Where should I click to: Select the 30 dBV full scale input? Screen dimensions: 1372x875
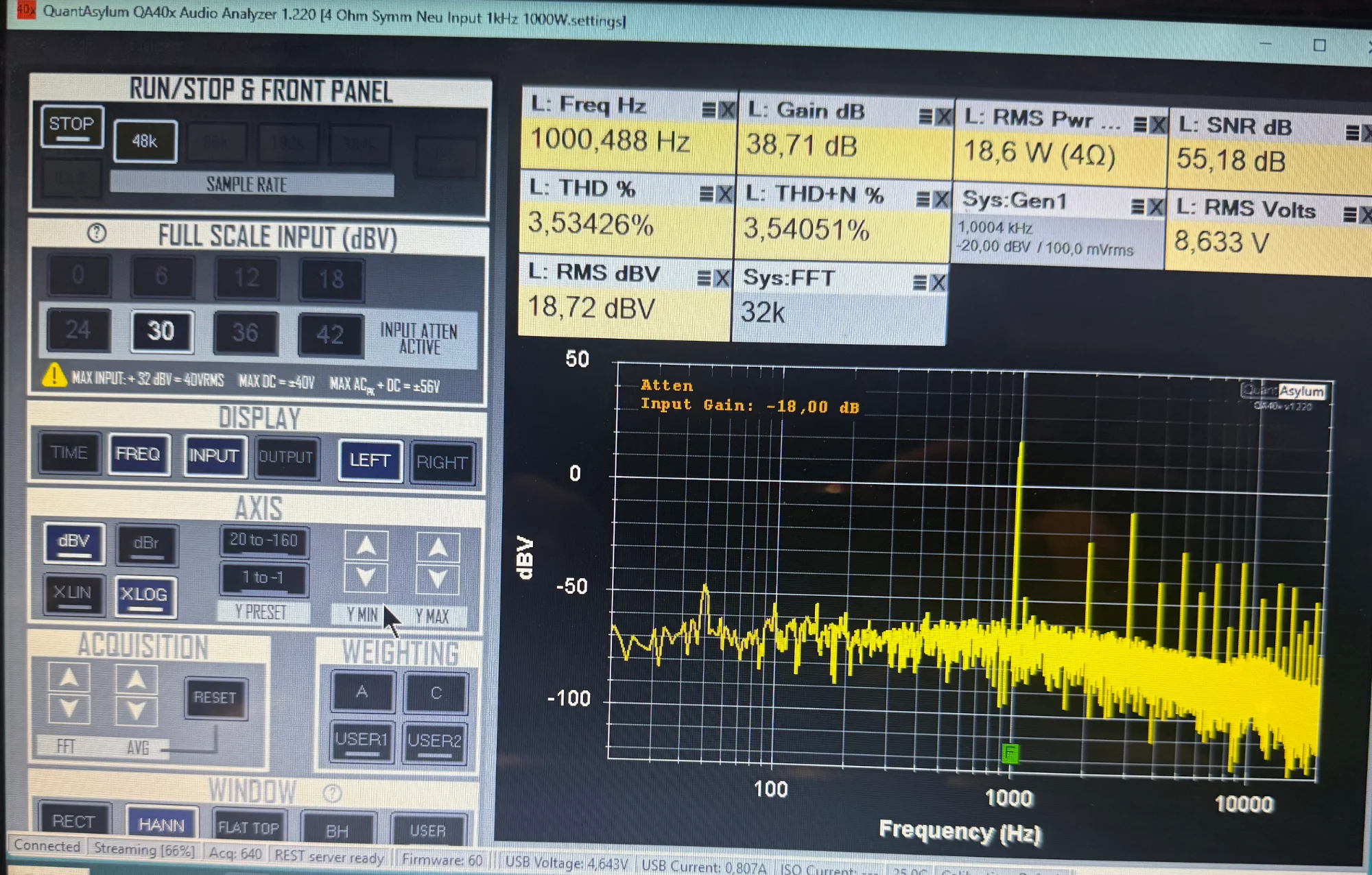[x=162, y=332]
